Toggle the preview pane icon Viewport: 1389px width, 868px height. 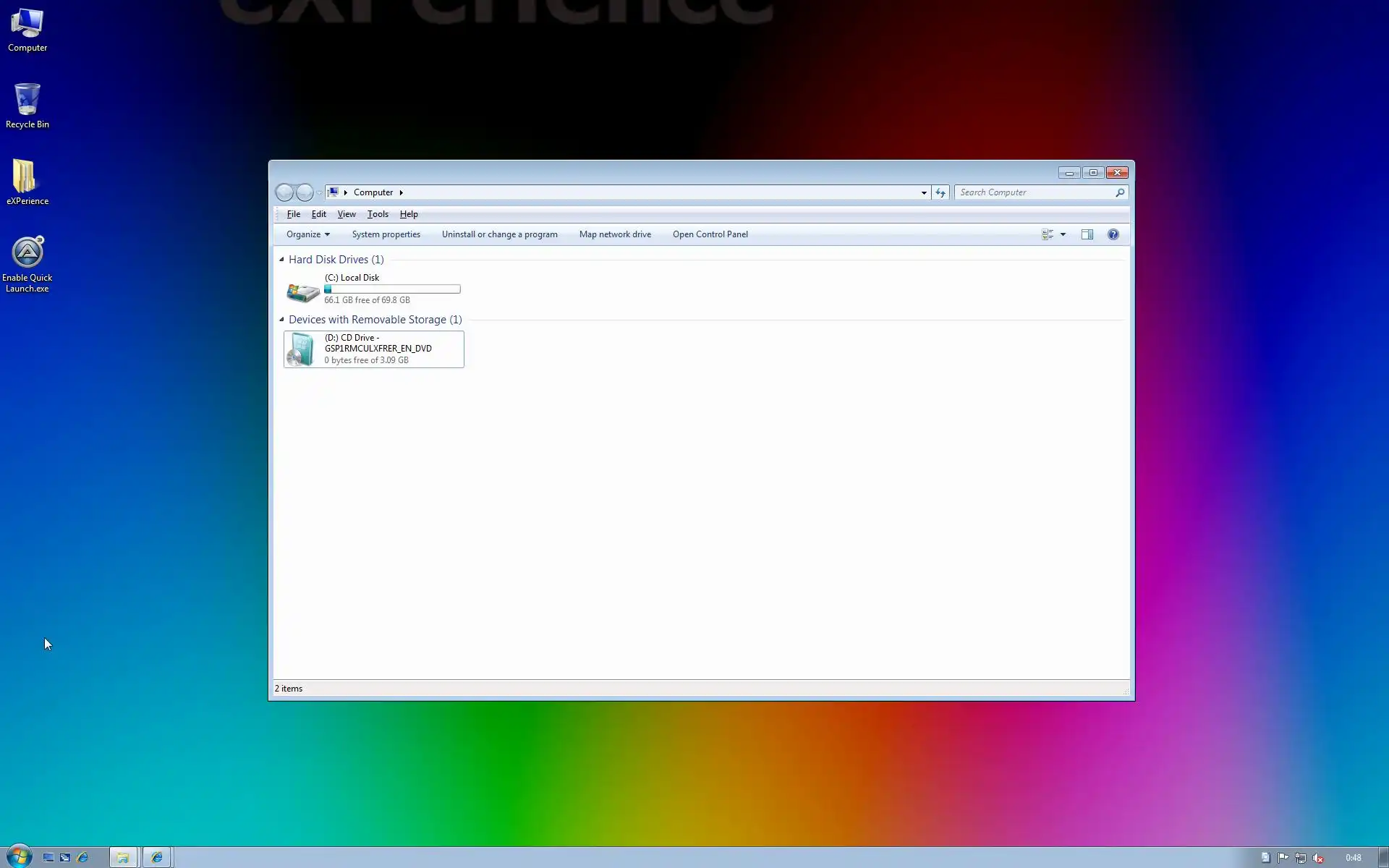click(x=1087, y=234)
